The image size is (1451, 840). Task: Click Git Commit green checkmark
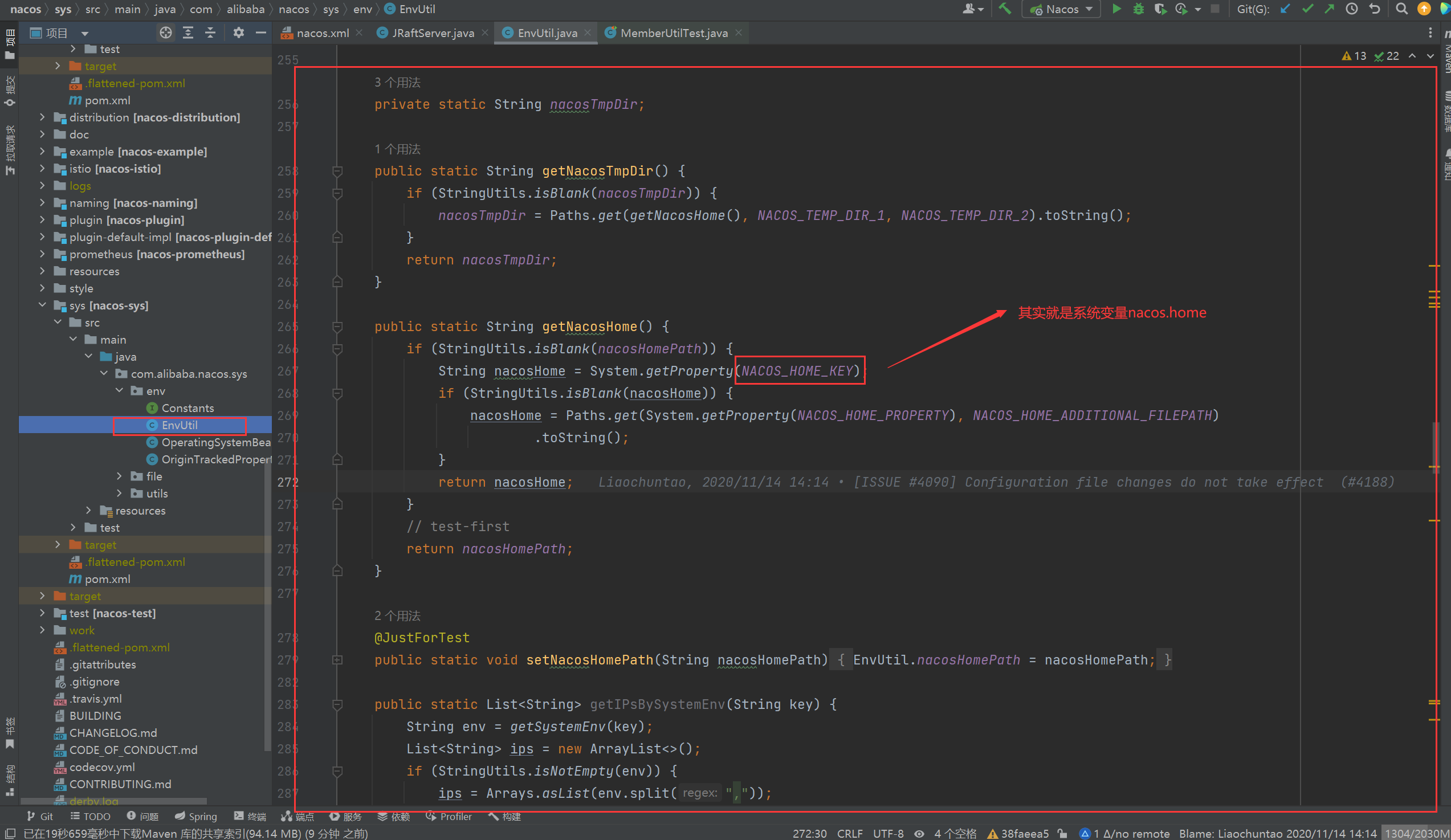tap(1307, 9)
